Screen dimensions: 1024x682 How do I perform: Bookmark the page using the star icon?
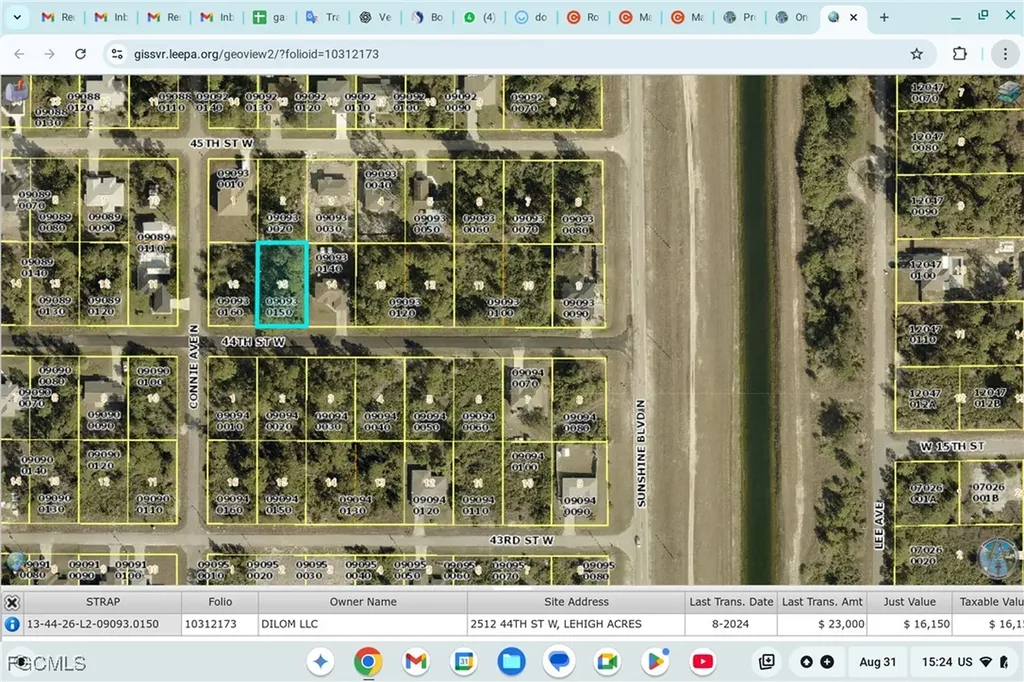tap(917, 54)
